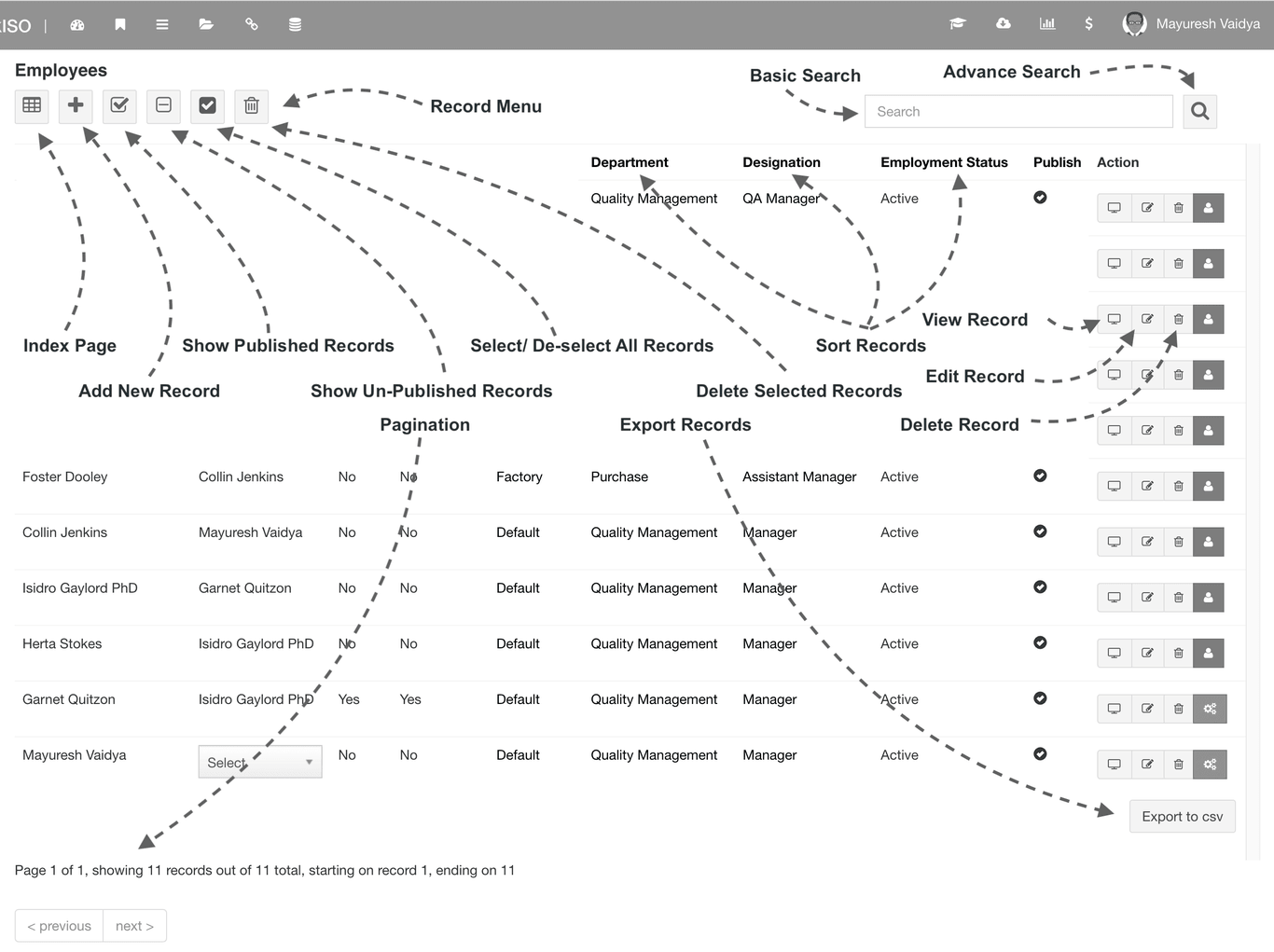1274x952 pixels.
Task: Click the open folder icon in top bar
Action: 206,24
